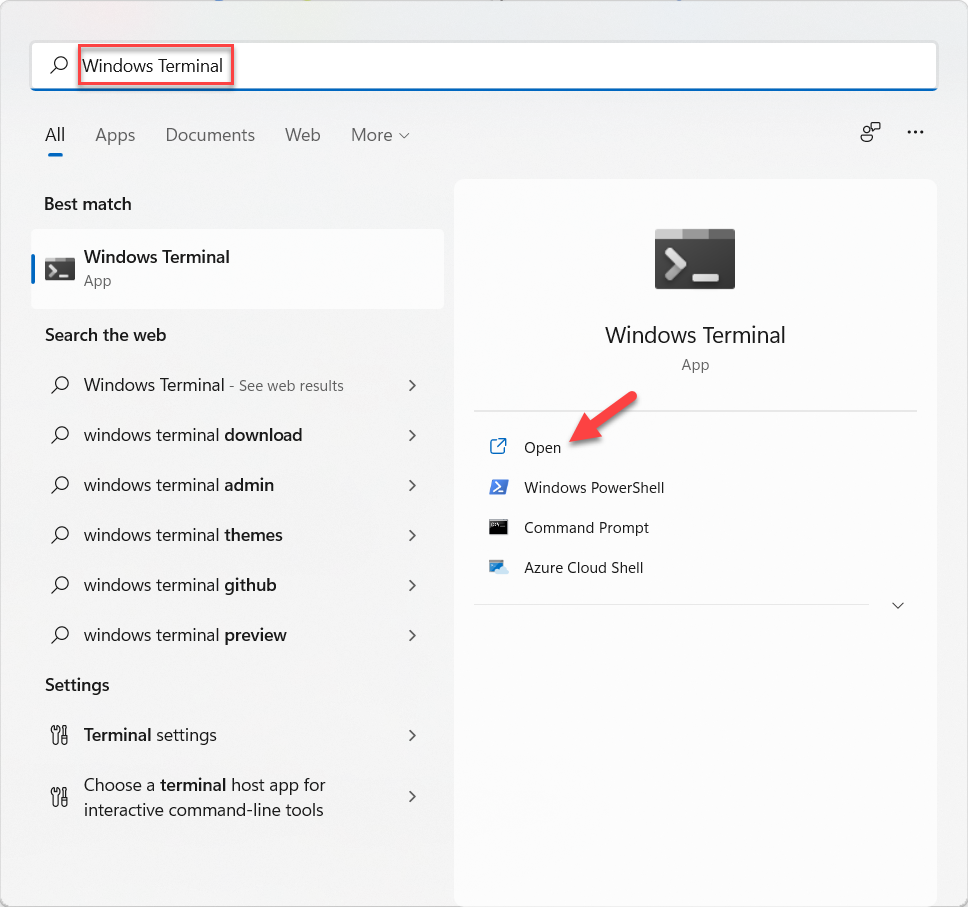Launch Command Prompt from the preview panel
This screenshot has width=968, height=907.
(x=586, y=528)
